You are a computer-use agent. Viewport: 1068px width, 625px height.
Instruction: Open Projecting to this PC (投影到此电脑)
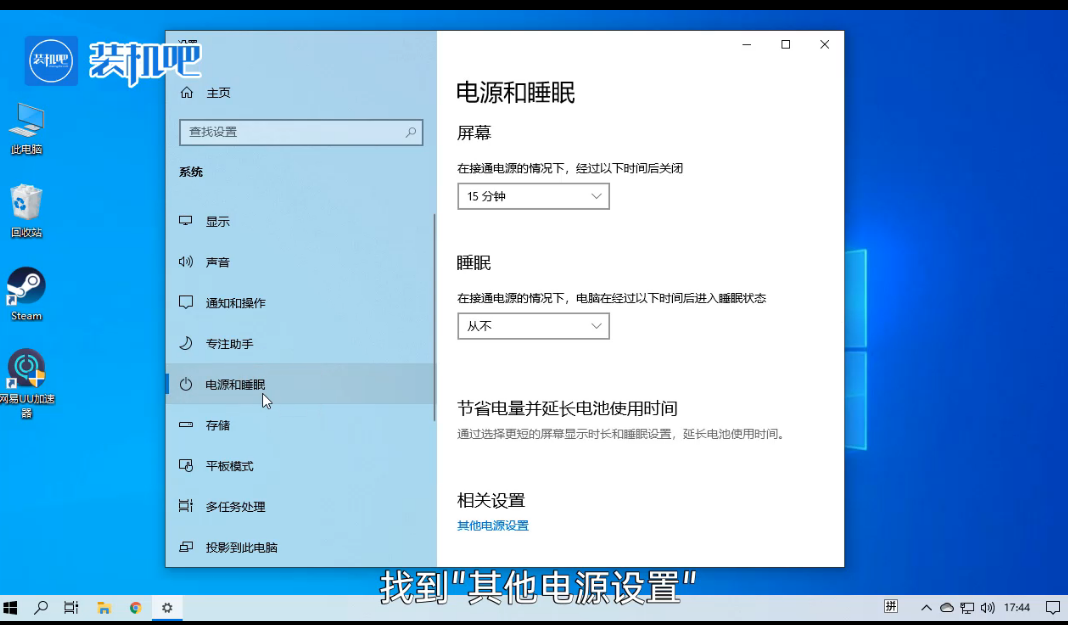point(241,548)
